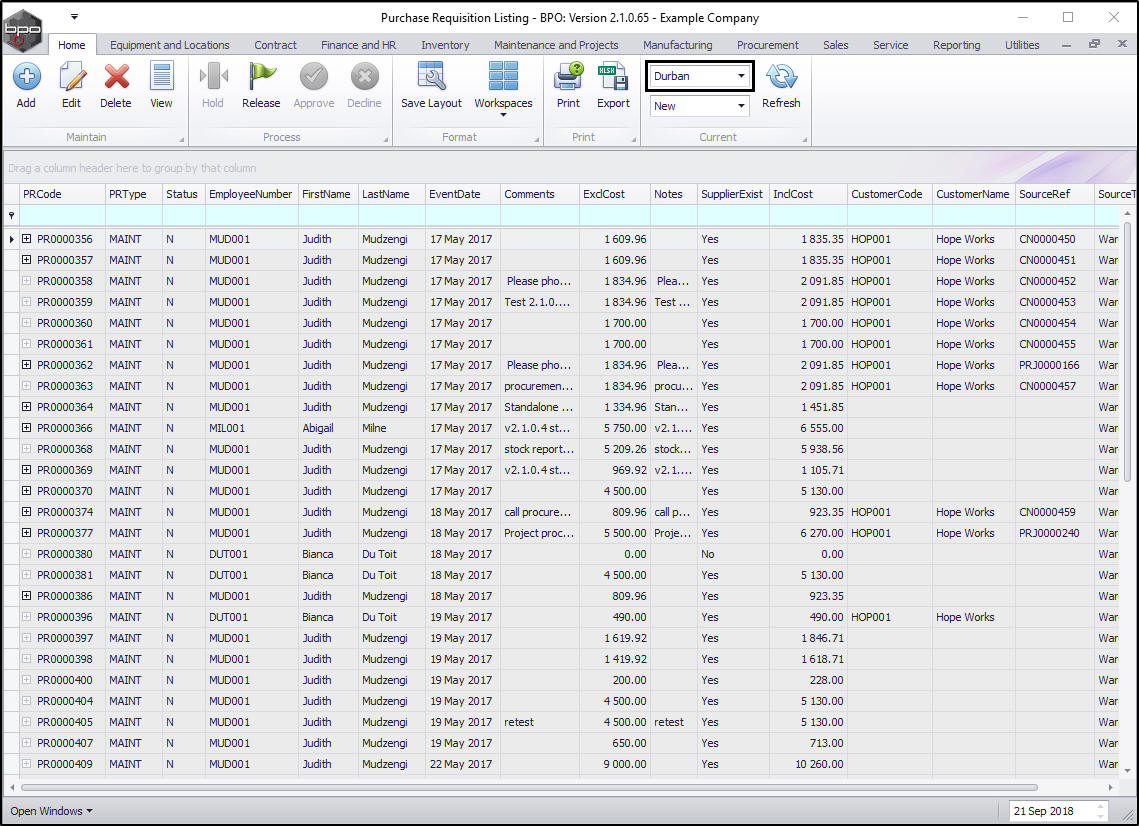Click the red Delete icon
This screenshot has width=1139, height=826.
click(x=116, y=78)
